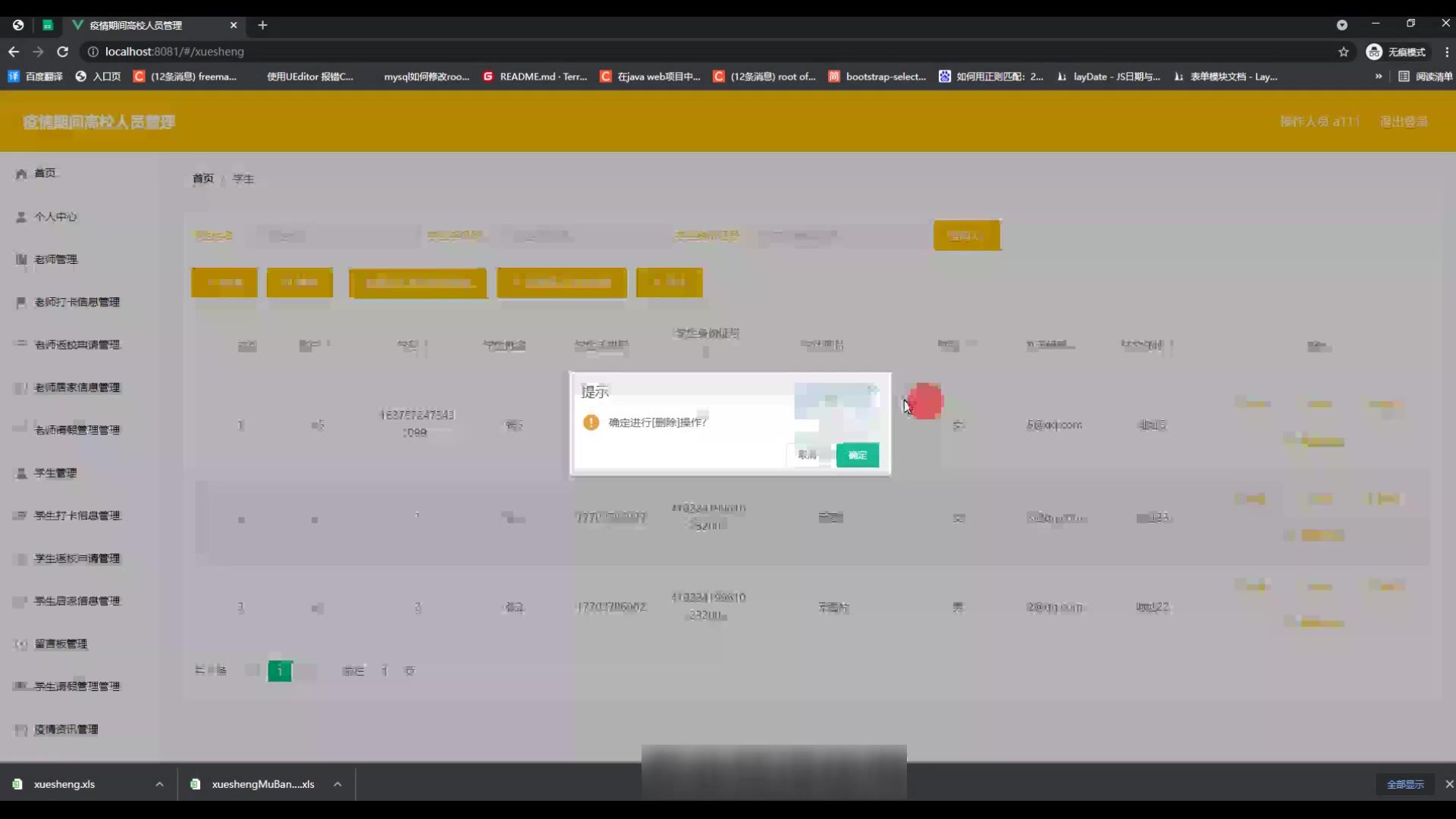Click the browser address bar URL
Screen dimensions: 1456x819
[x=174, y=52]
